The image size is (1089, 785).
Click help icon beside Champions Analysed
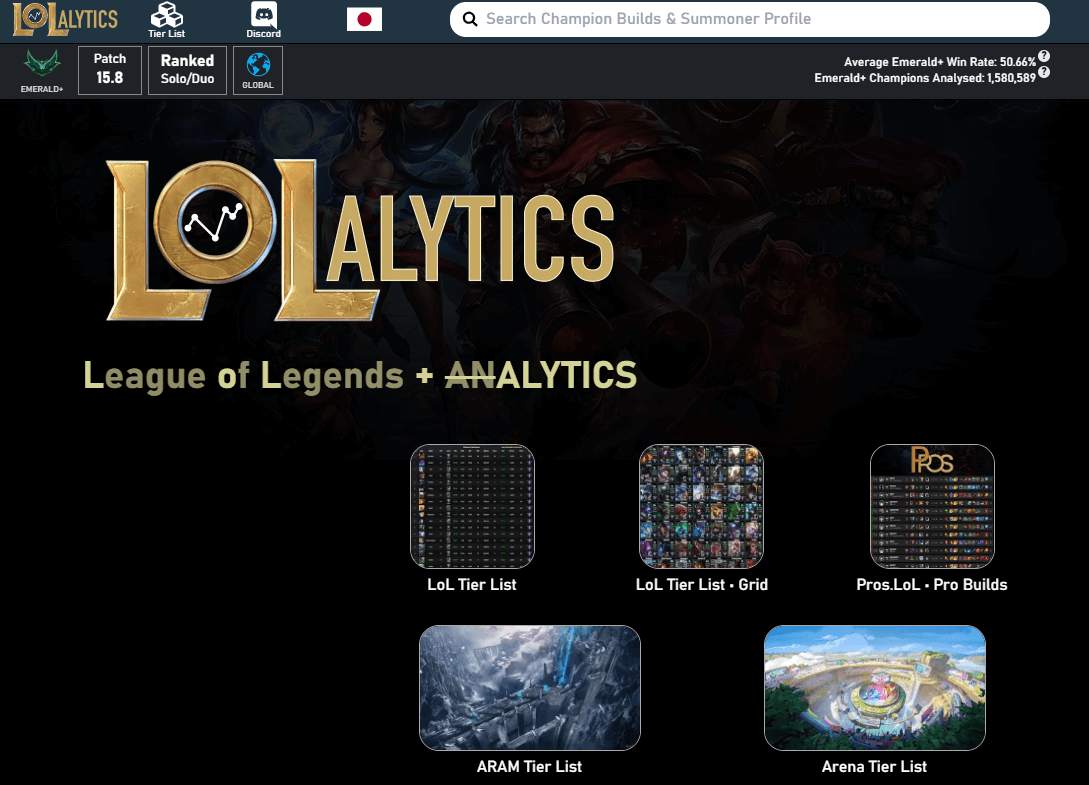1044,72
